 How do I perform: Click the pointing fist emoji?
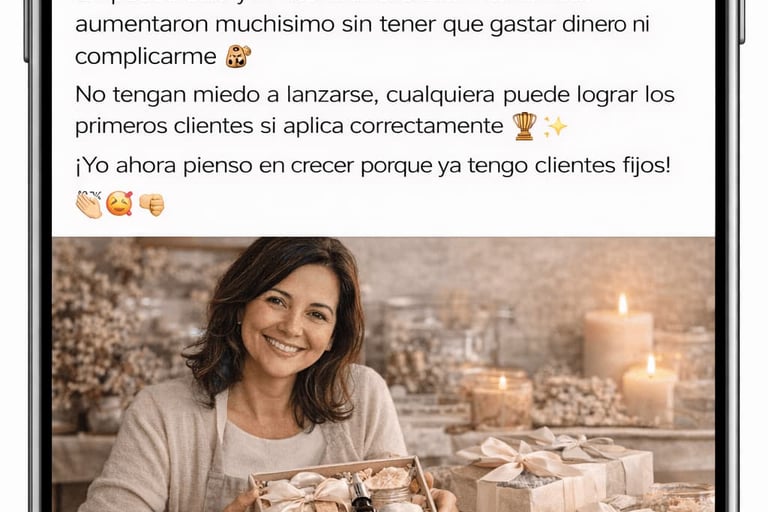[152, 204]
